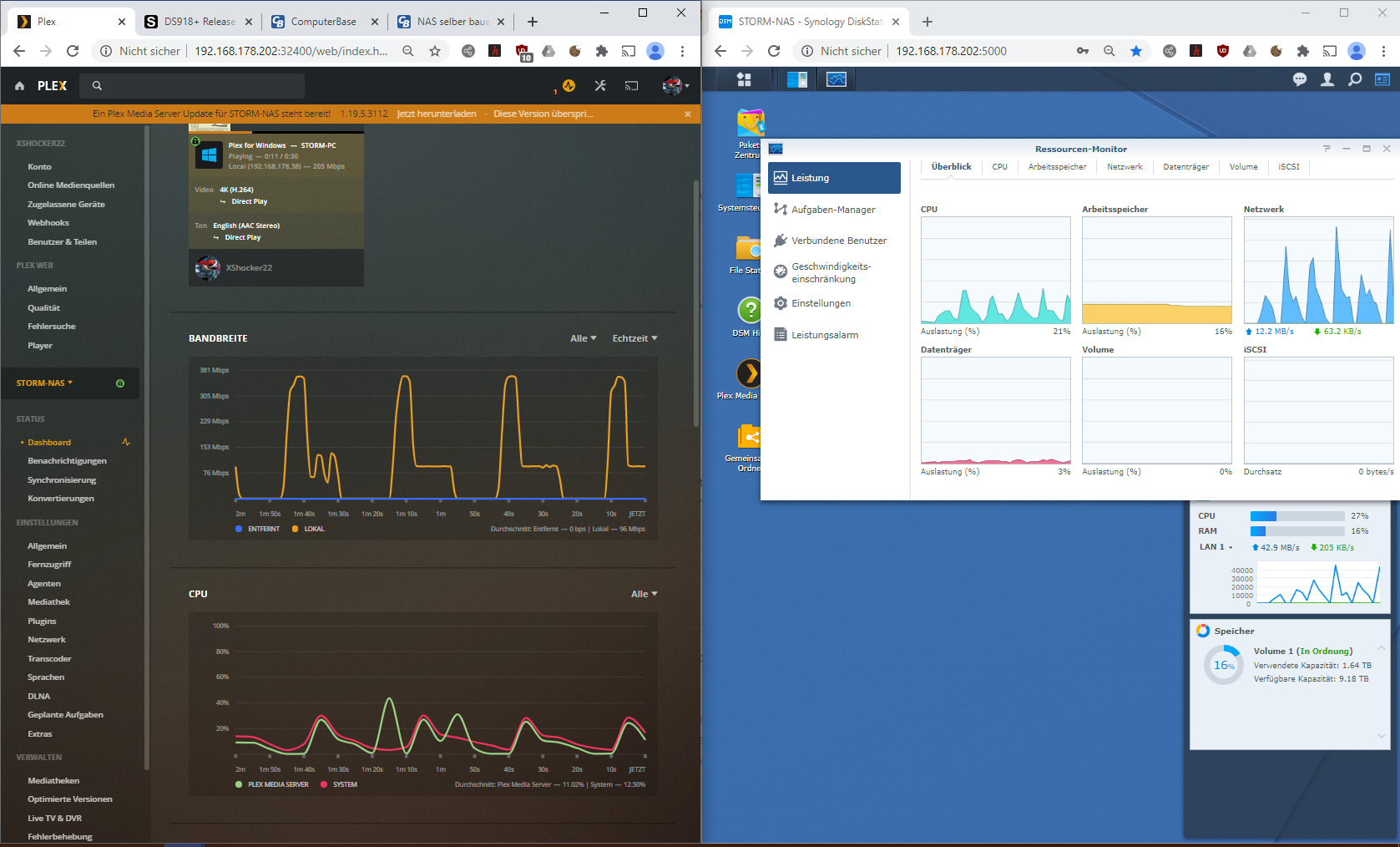Image resolution: width=1400 pixels, height=847 pixels.
Task: Switch to the CPU tab in Ressourcen-Monitor
Action: (1000, 167)
